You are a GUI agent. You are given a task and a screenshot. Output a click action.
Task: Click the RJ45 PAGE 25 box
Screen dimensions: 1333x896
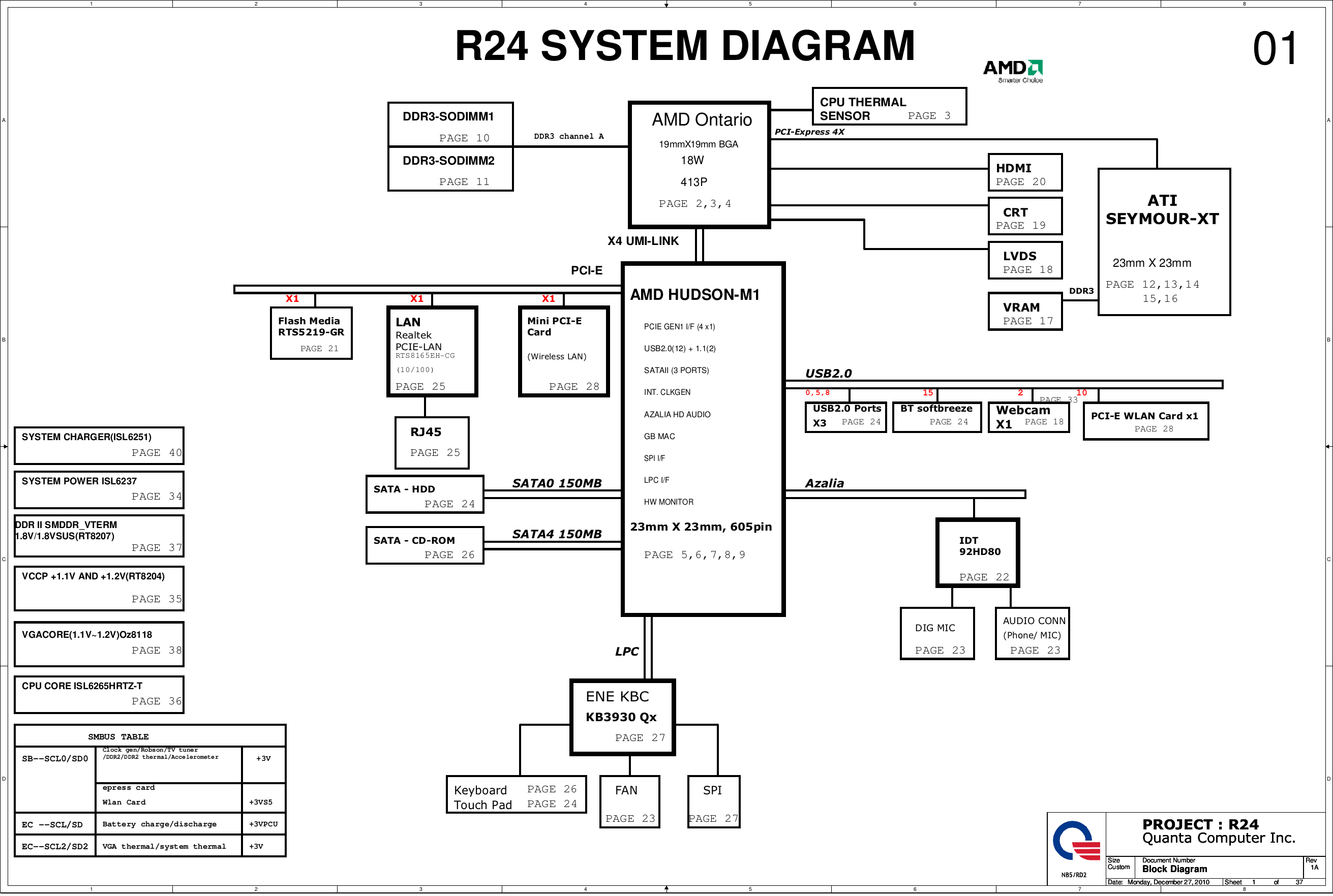click(x=432, y=443)
